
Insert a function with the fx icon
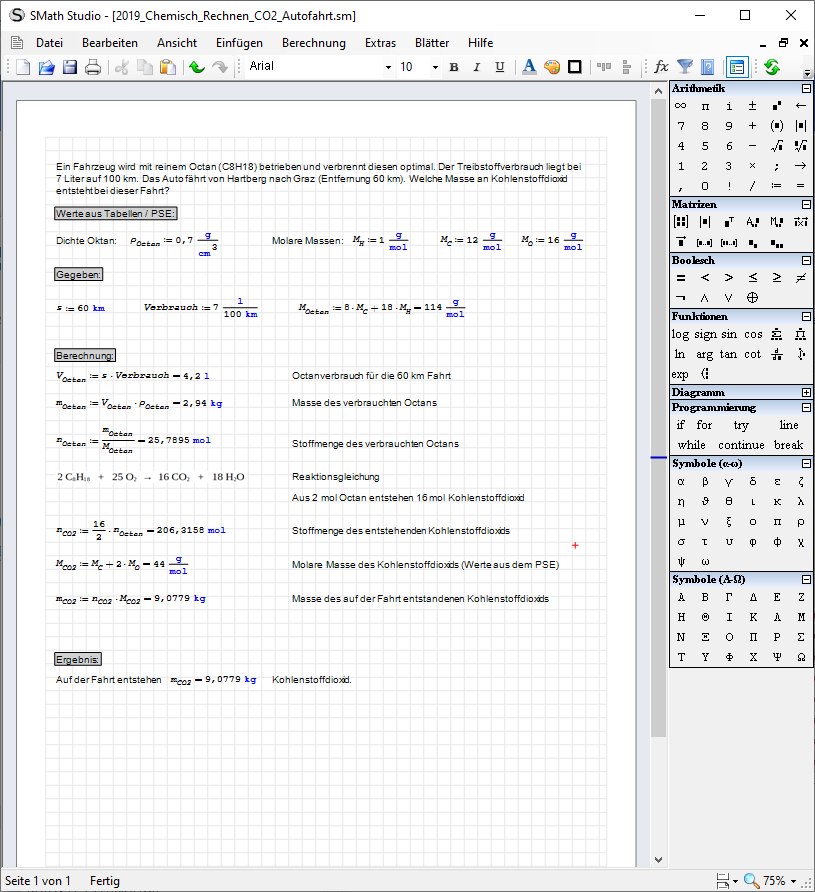pyautogui.click(x=661, y=67)
